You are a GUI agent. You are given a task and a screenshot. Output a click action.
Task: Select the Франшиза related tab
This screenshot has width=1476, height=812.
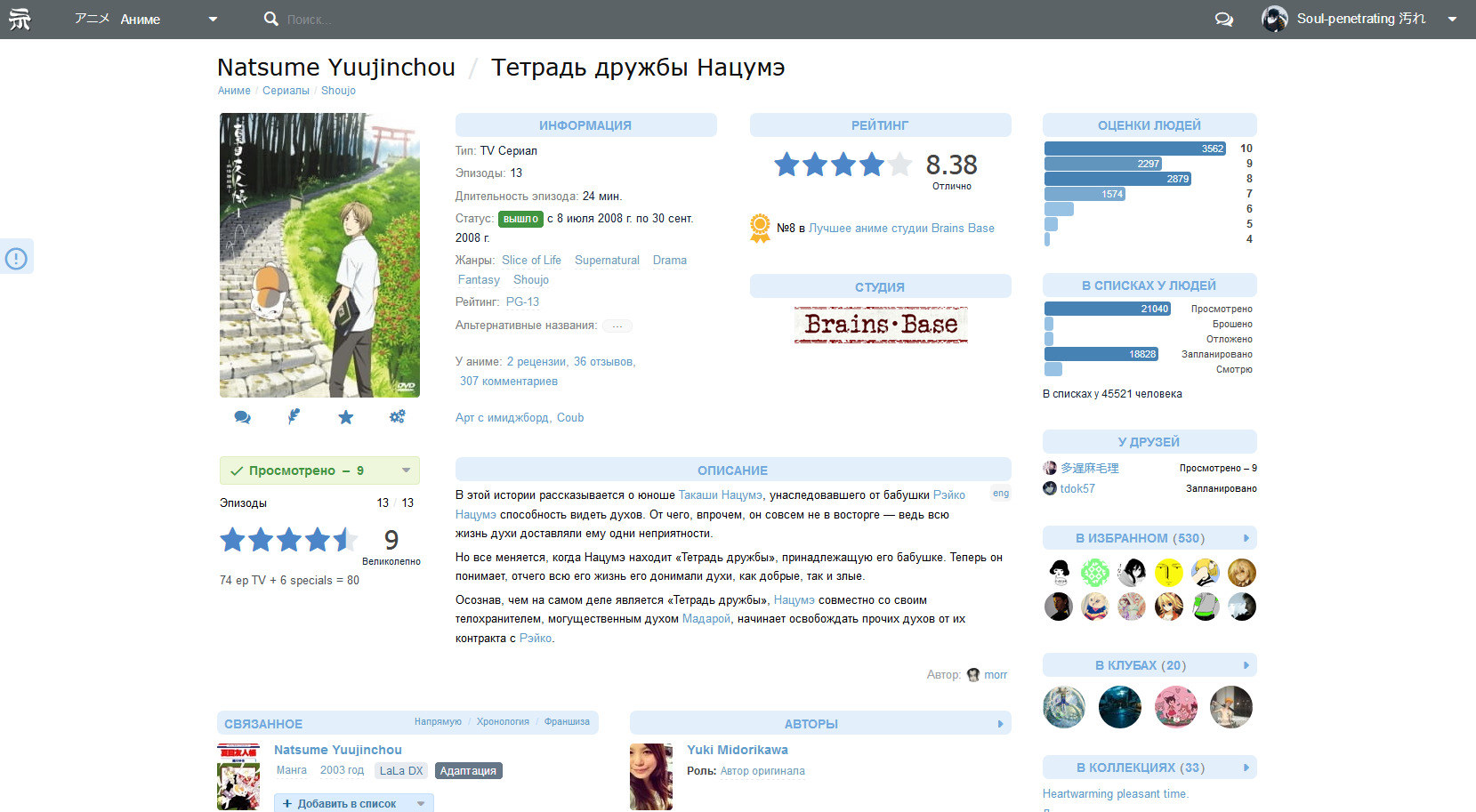tap(567, 722)
